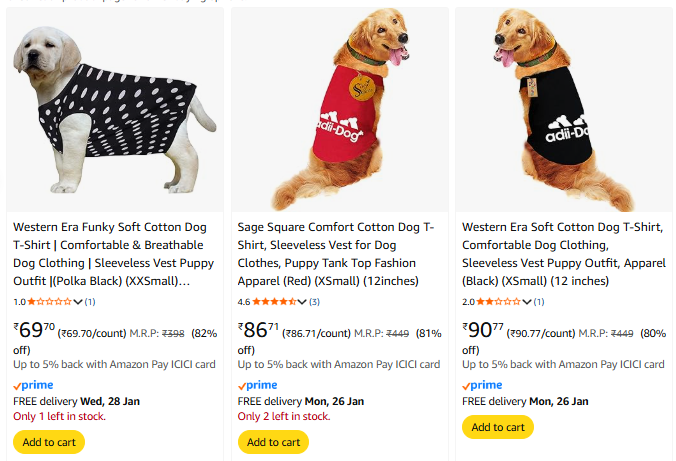Add red Sage Square shirt to cart
The height and width of the screenshot is (461, 676).
point(273,442)
